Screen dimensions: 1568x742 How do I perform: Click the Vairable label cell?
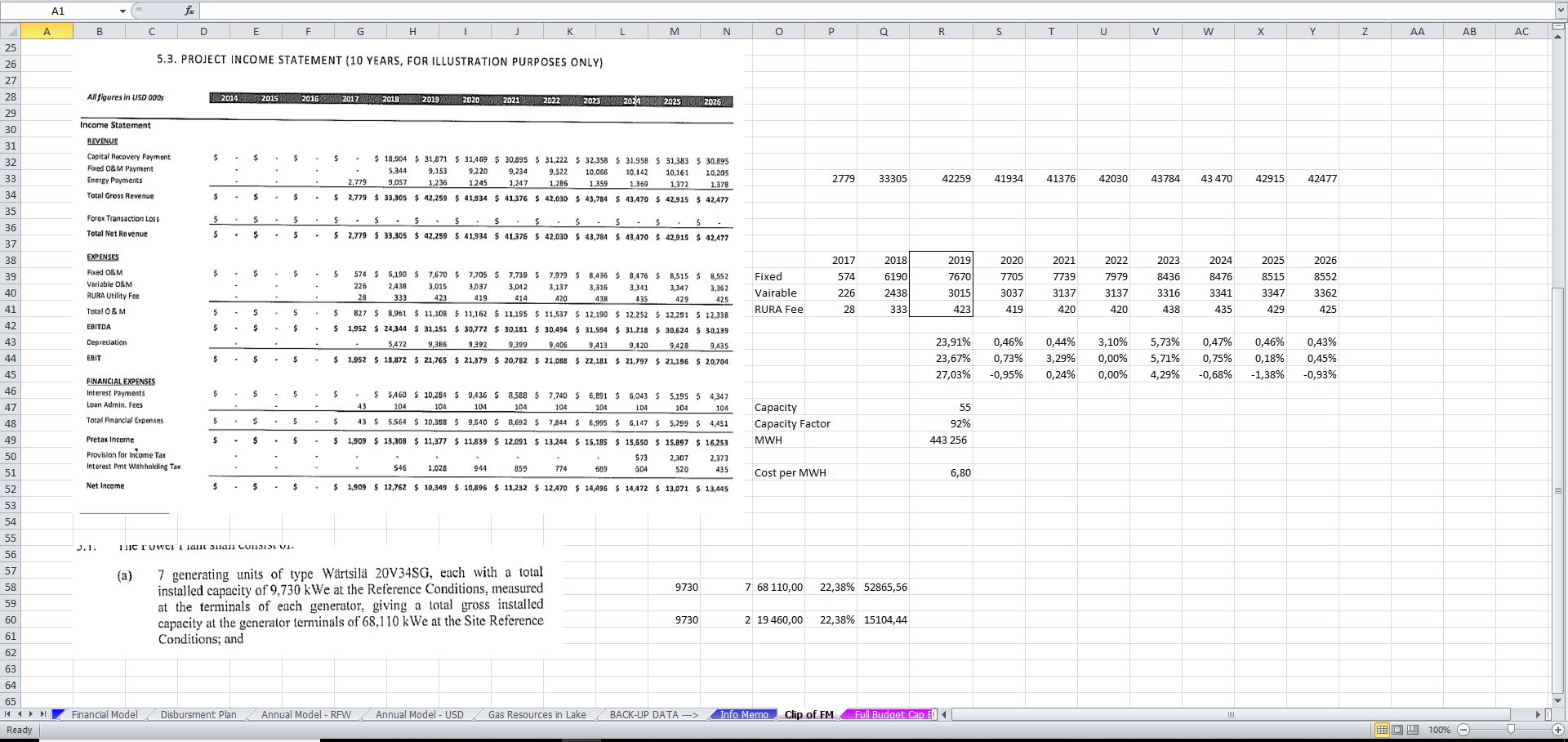778,293
